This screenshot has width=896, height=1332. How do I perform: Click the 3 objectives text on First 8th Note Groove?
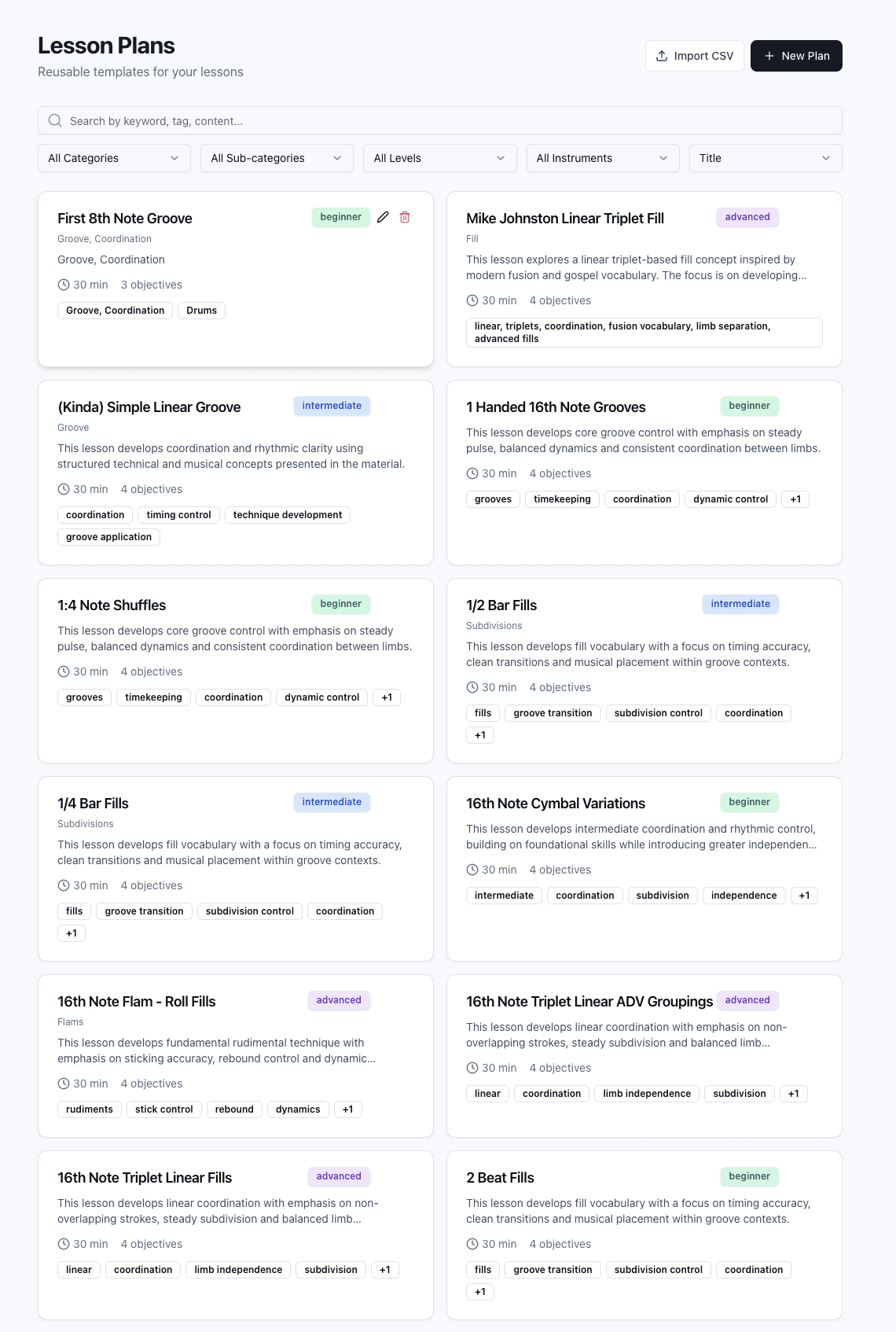(x=152, y=285)
